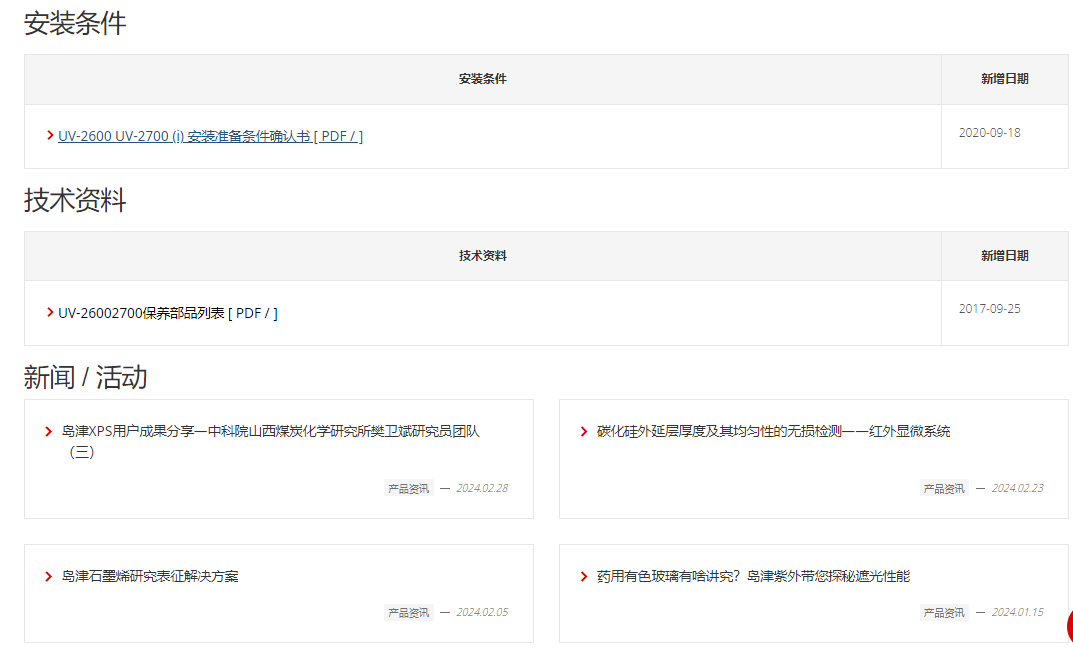Click 产品资讯 tag dated 2024.02.28
The image size is (1073, 653).
[409, 488]
